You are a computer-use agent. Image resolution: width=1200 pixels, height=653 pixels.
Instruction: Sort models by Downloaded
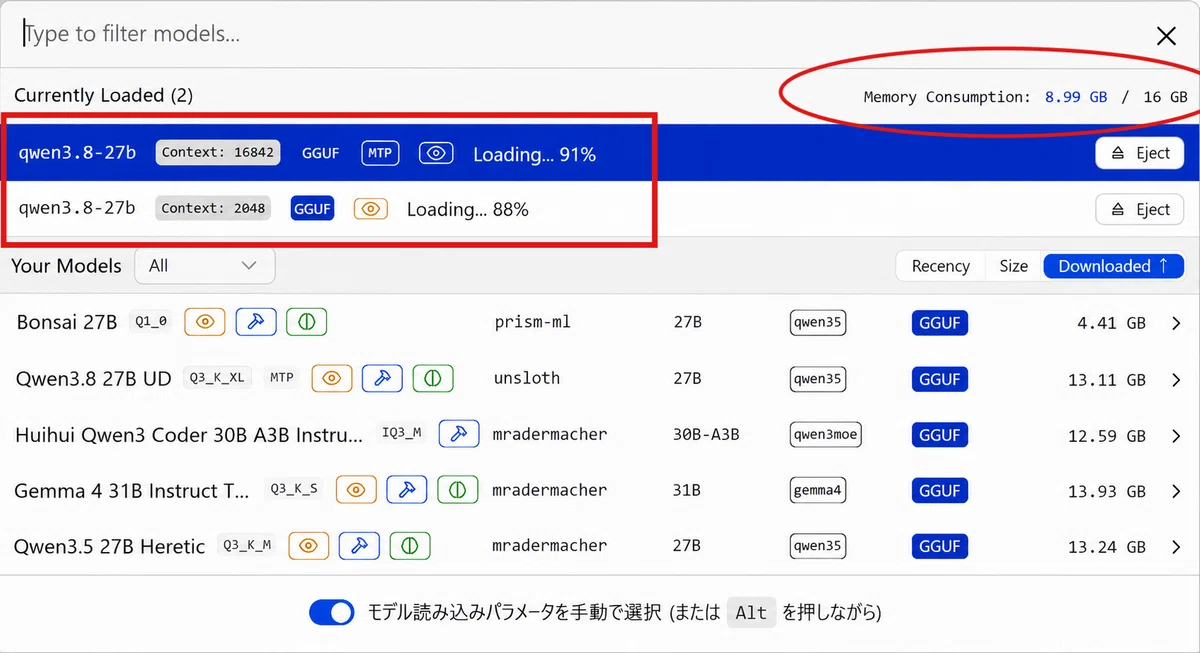pyautogui.click(x=1113, y=266)
